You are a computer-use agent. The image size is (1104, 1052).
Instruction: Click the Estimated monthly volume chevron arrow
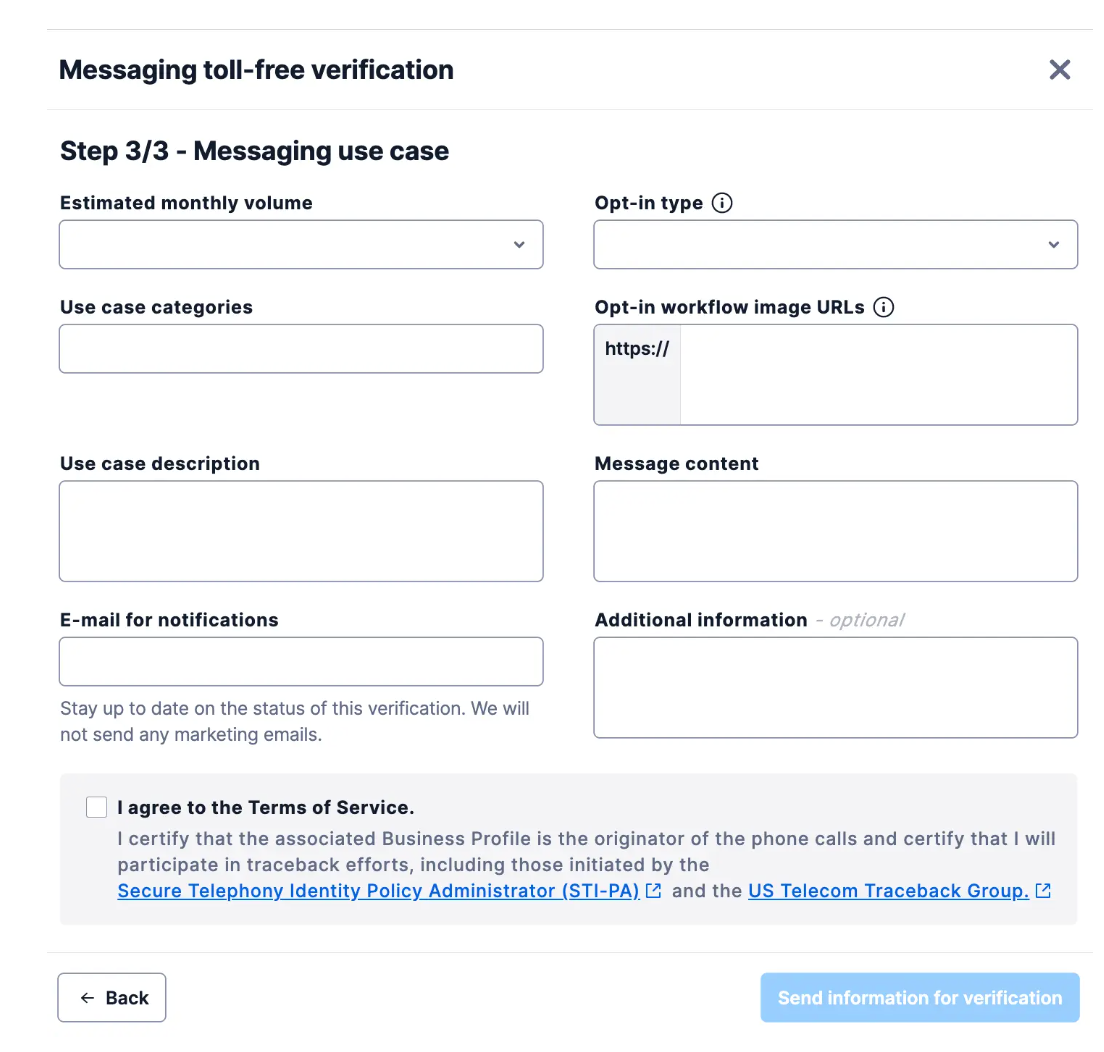(x=519, y=244)
